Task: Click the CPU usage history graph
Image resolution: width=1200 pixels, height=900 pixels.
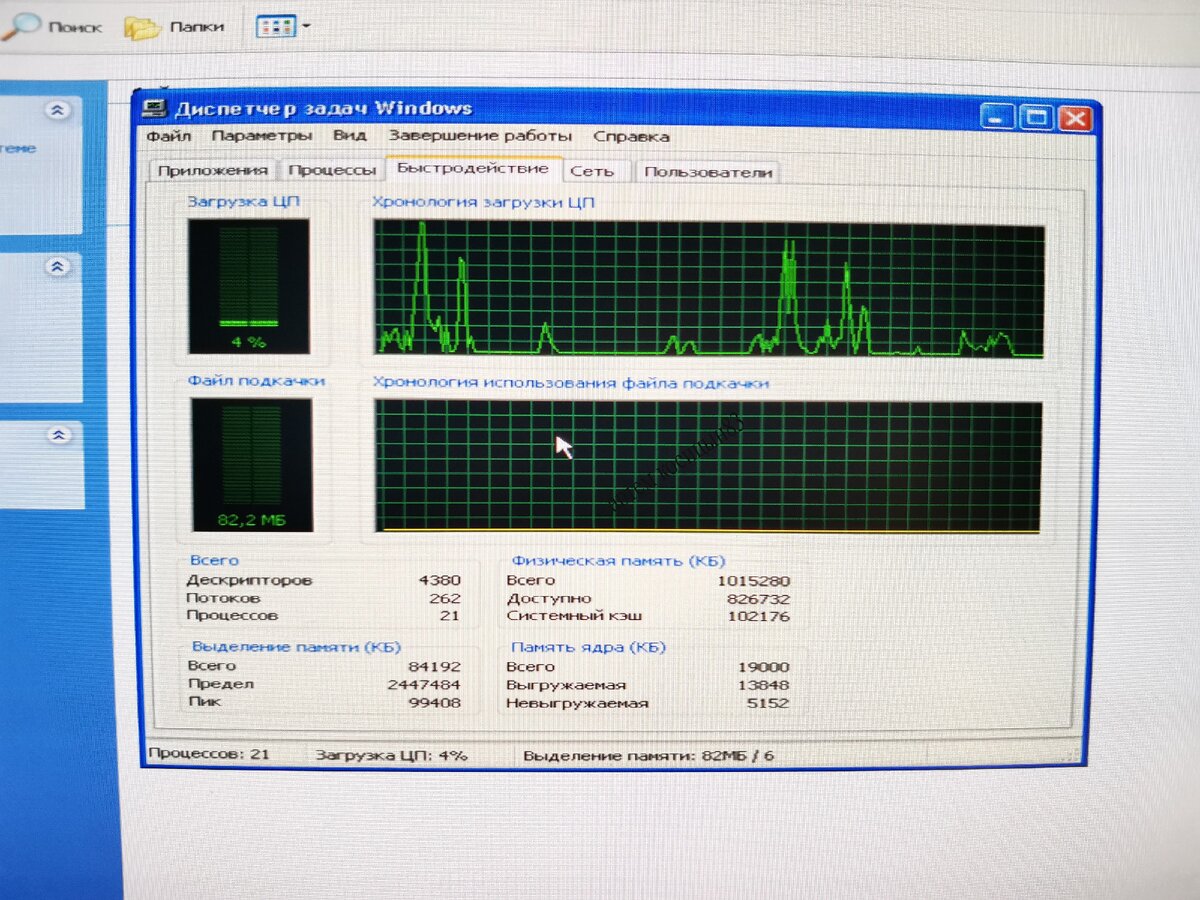Action: (x=709, y=290)
